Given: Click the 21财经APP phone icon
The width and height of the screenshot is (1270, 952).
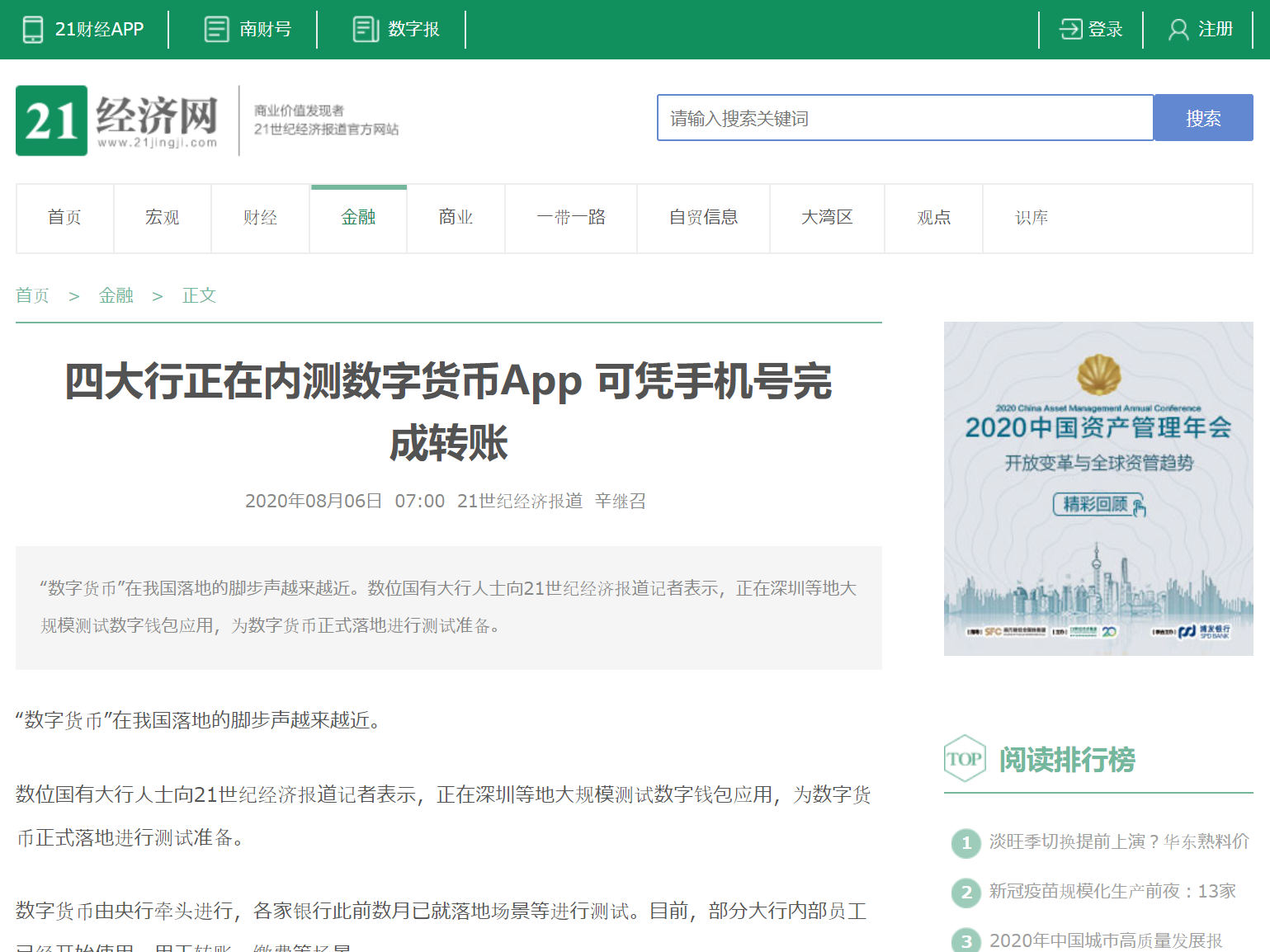Looking at the screenshot, I should (x=32, y=29).
